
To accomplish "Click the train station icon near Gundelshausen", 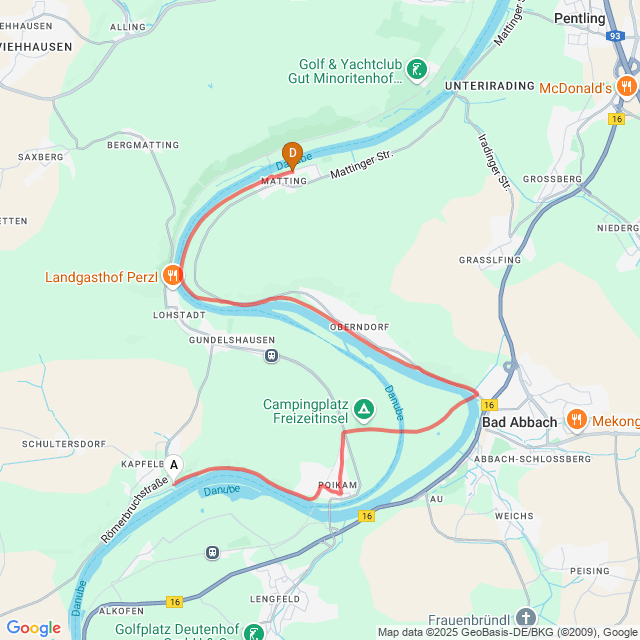I will (271, 356).
